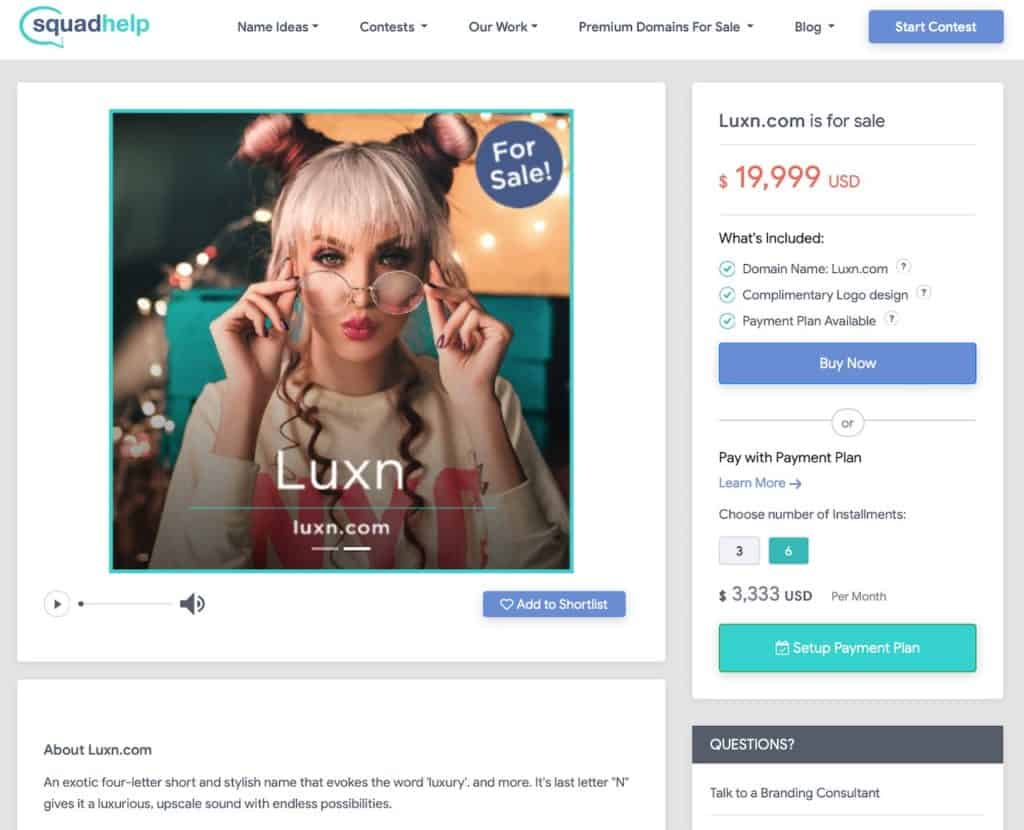Open the Our Work menu

point(503,27)
